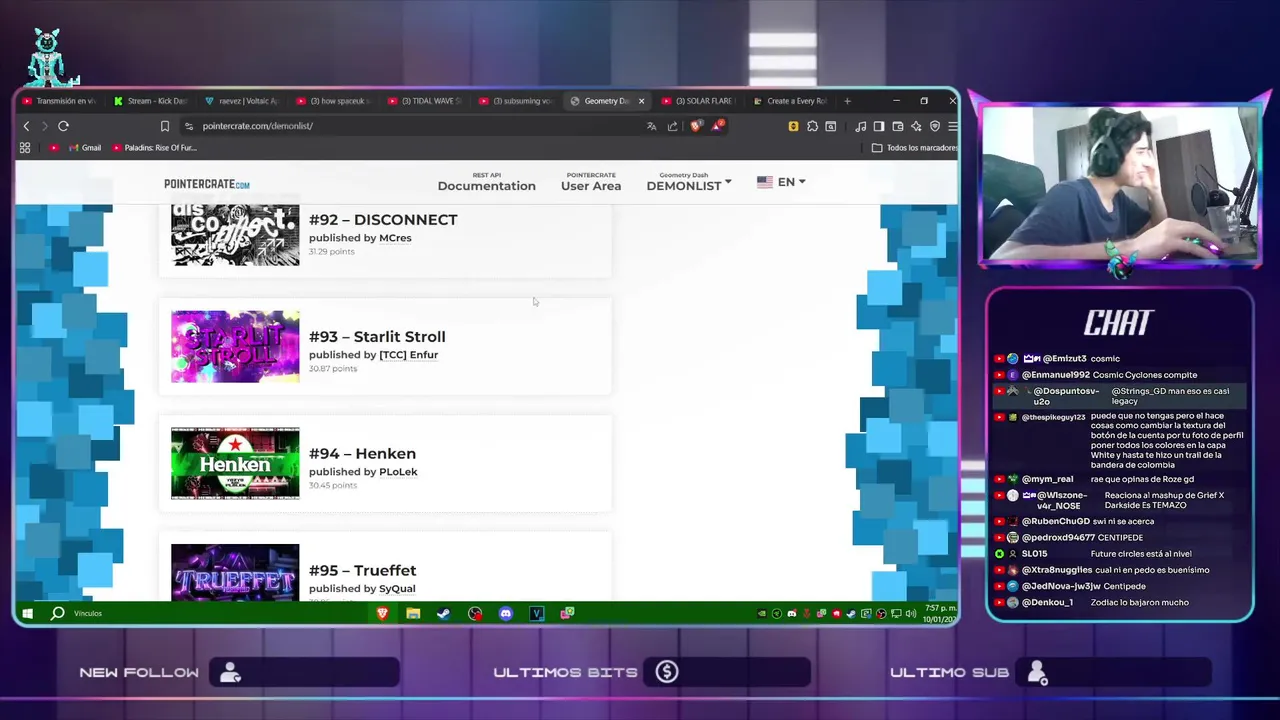Open the #94 – Henken entry
Image resolution: width=1280 pixels, height=720 pixels.
[x=362, y=454]
